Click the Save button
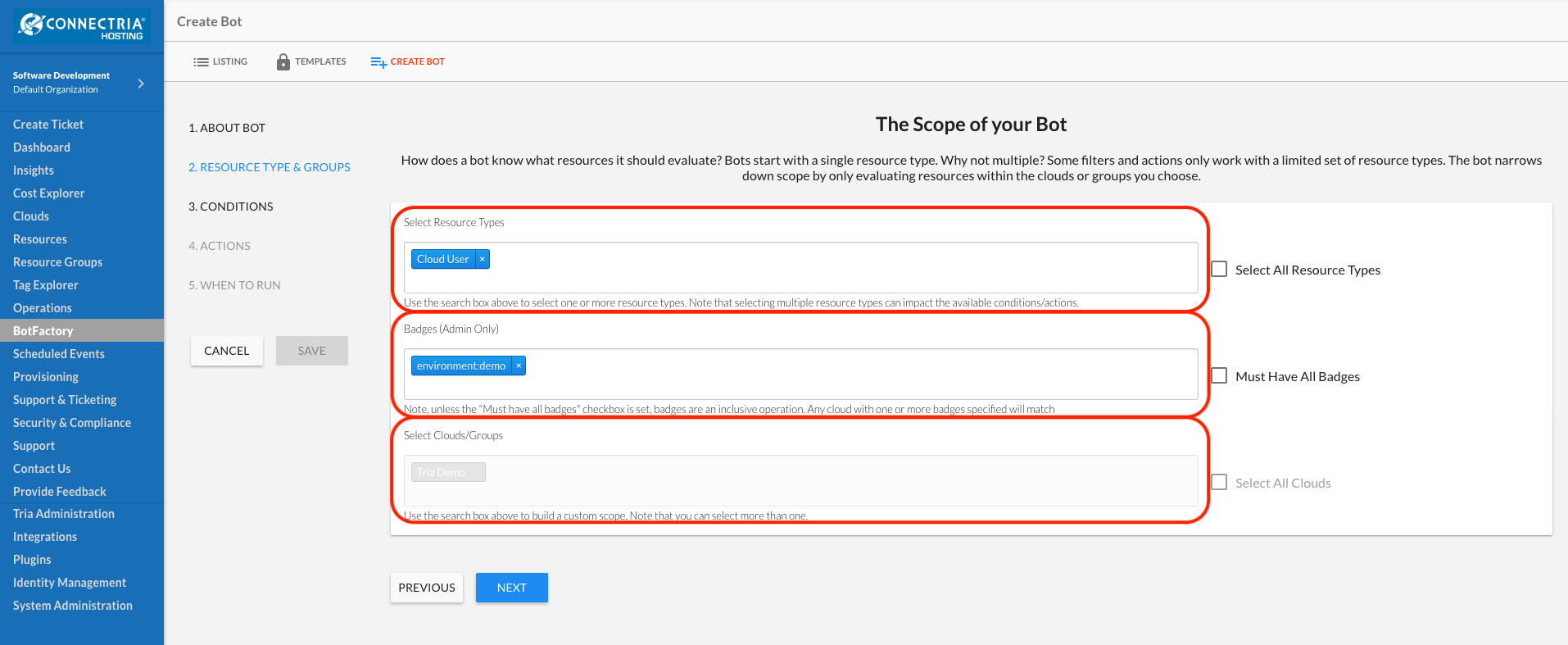 coord(312,351)
